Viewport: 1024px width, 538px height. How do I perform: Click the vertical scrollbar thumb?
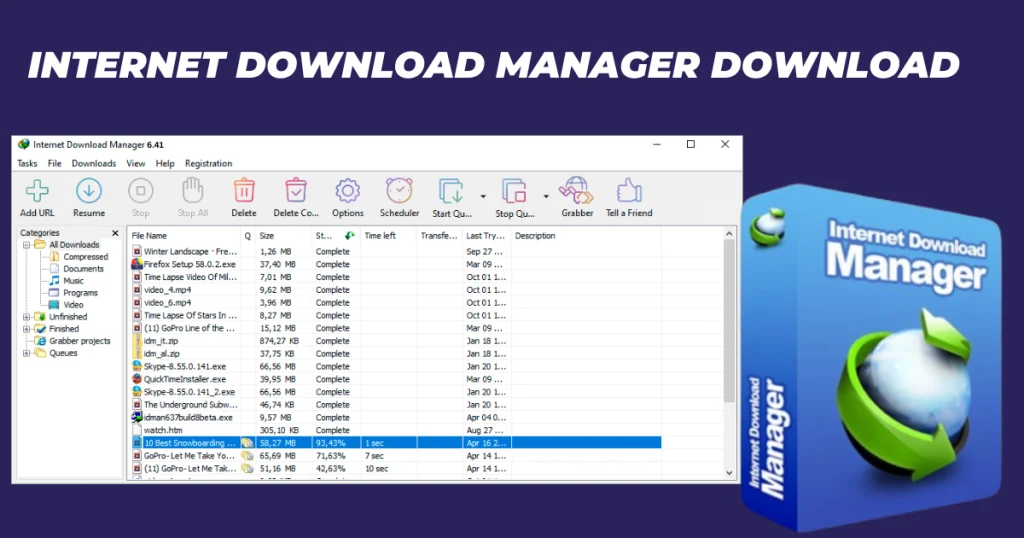click(729, 321)
